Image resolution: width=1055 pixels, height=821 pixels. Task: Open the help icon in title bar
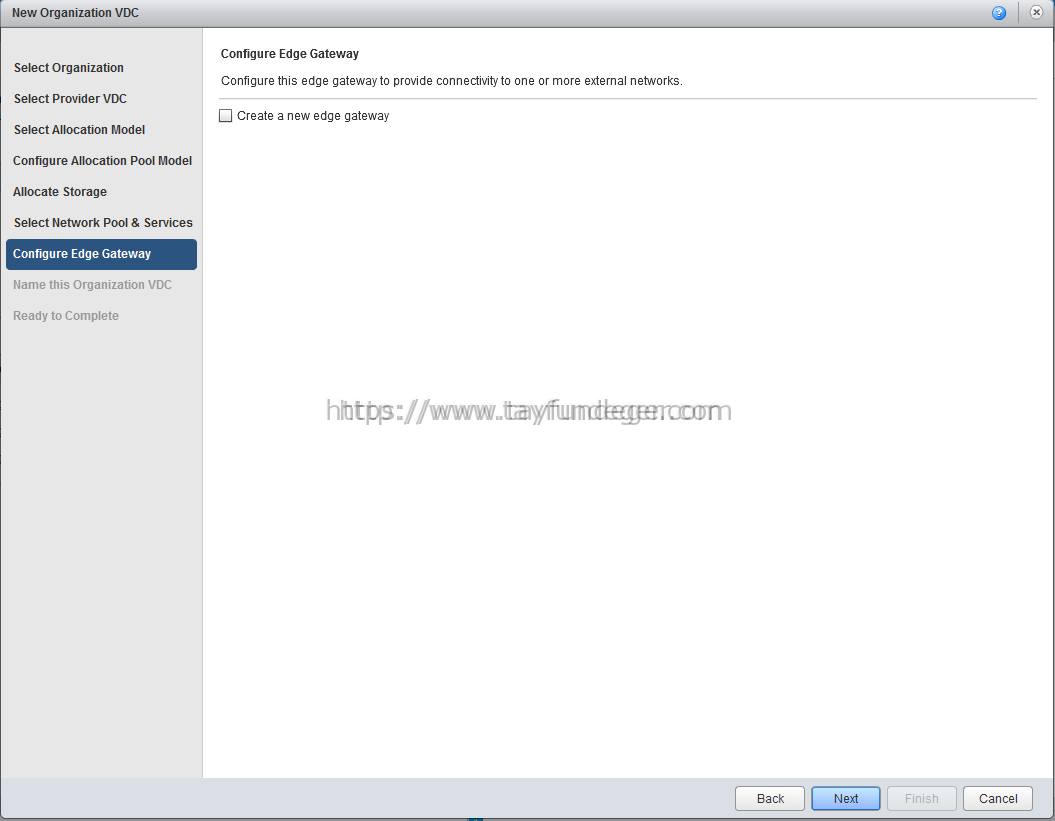click(x=998, y=13)
